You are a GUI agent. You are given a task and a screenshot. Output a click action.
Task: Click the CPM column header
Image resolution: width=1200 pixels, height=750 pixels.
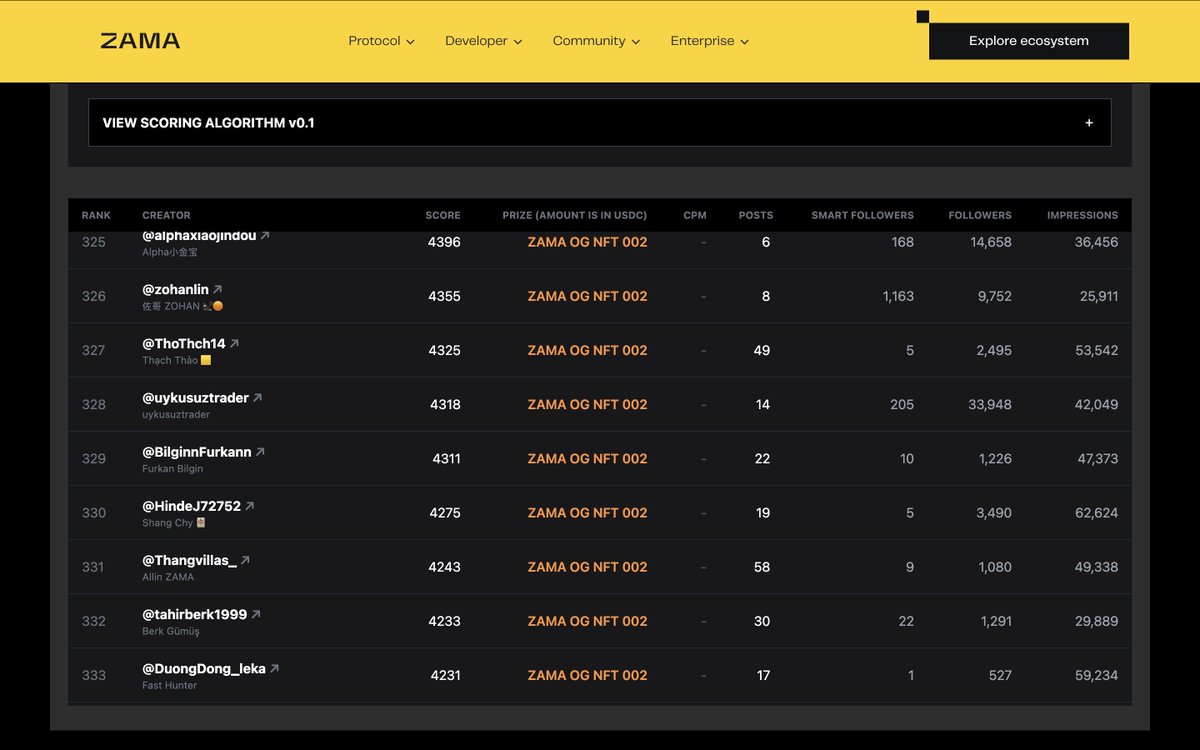point(695,215)
